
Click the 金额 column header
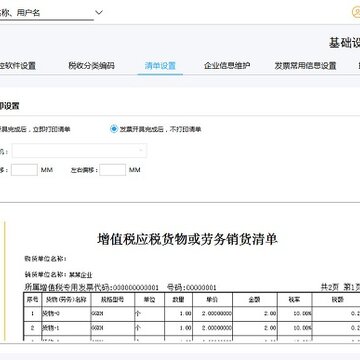255,300
